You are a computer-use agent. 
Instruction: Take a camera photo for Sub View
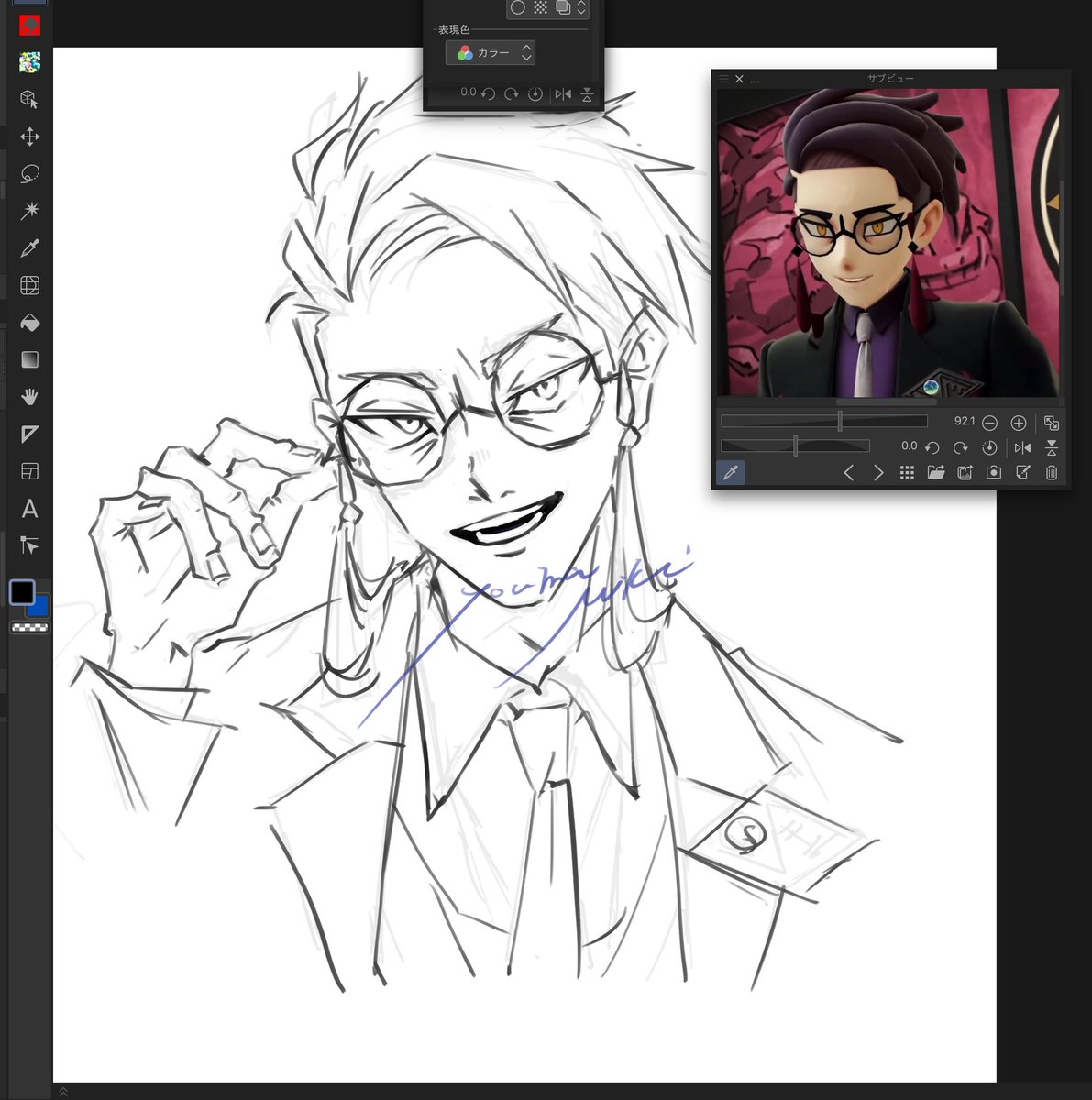point(993,473)
